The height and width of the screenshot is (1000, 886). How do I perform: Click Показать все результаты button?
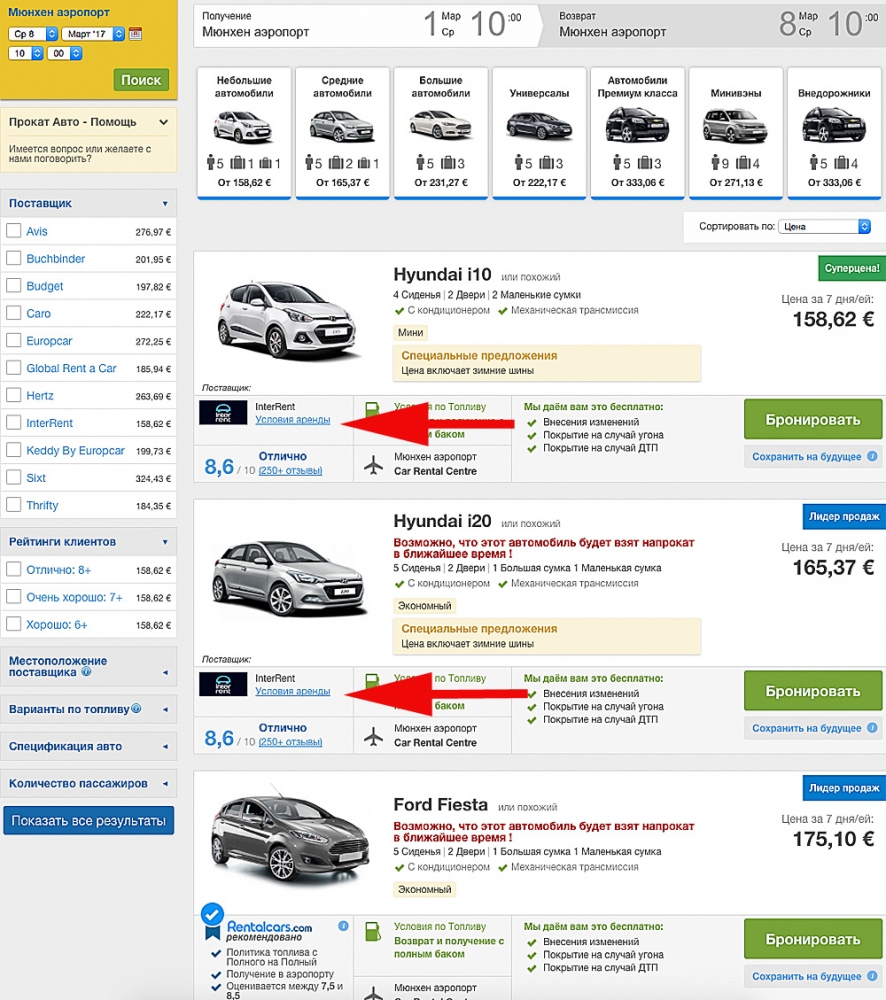tap(89, 821)
